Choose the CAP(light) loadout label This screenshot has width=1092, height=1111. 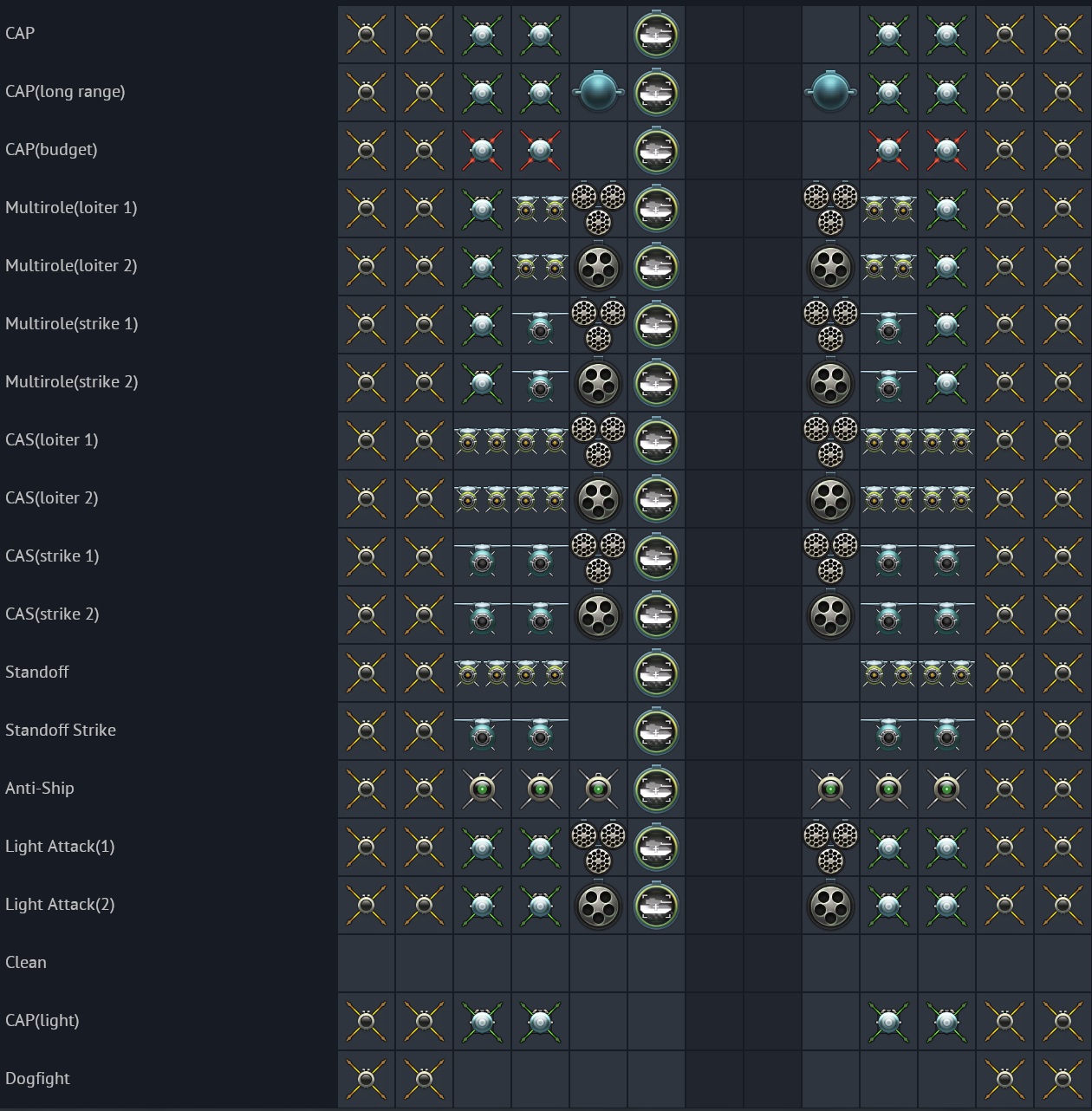coord(42,1021)
